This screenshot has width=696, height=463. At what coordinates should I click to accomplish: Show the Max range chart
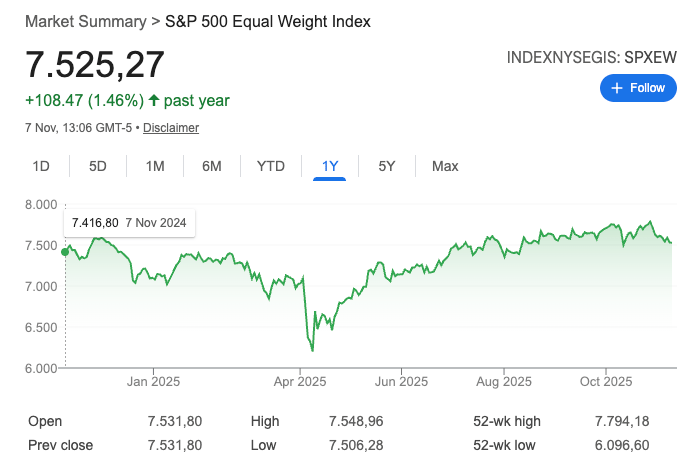click(445, 166)
